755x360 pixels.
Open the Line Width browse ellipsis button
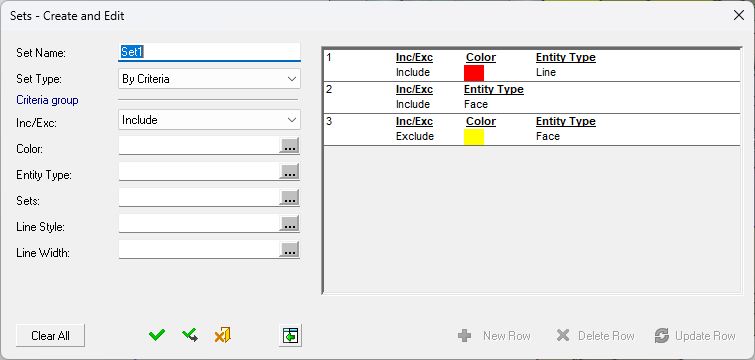pyautogui.click(x=289, y=250)
